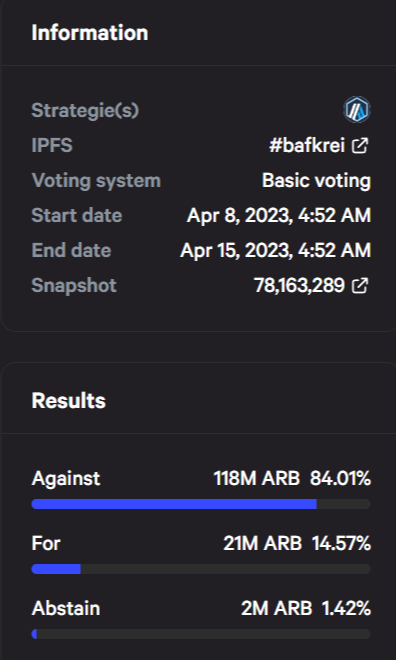Open the IPFS external link icon
Screen dimensions: 396x660
[360, 146]
